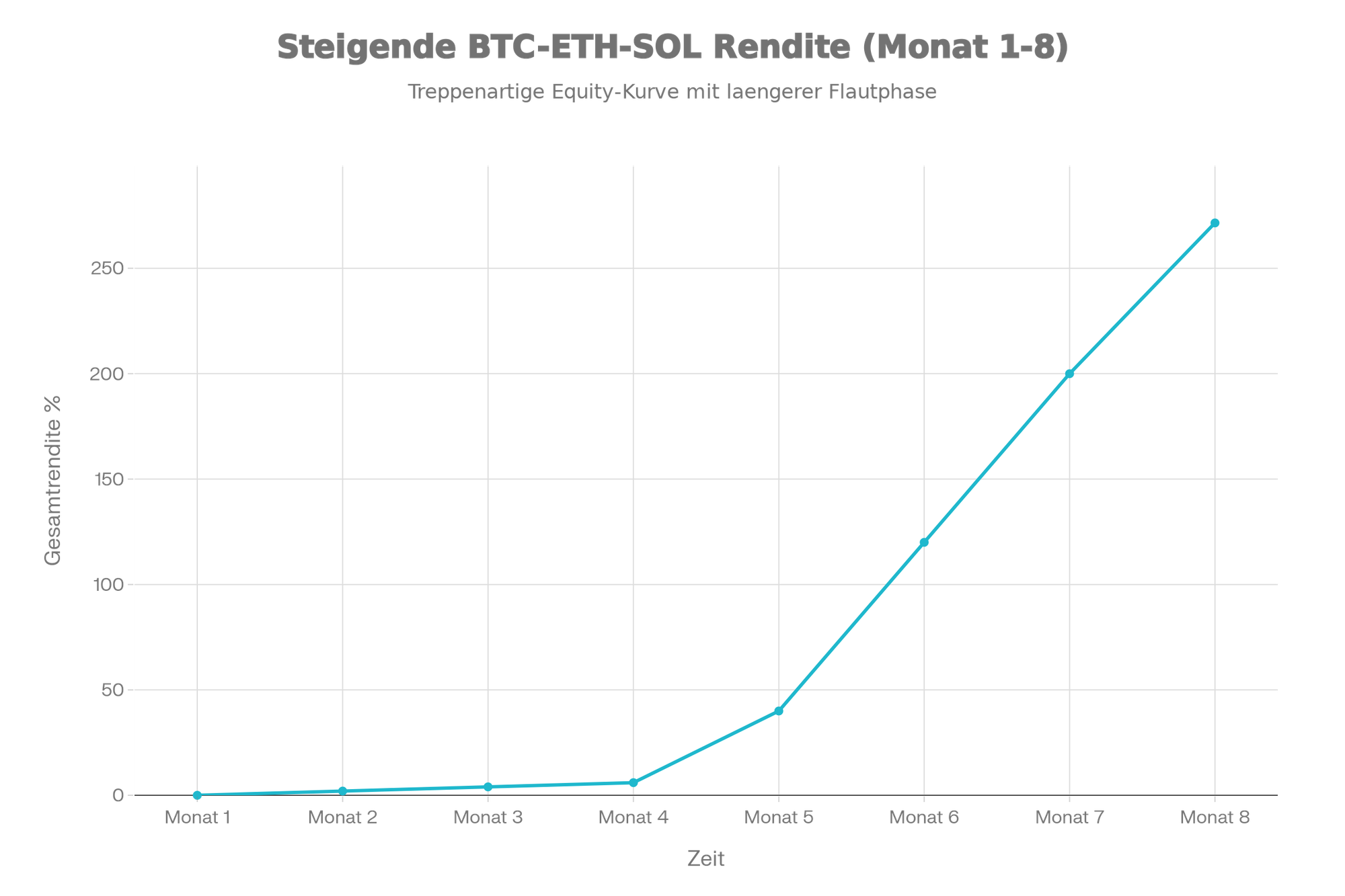This screenshot has width=1345, height=896.
Task: Select the Monat 7 data point at 200
Action: coord(1069,374)
